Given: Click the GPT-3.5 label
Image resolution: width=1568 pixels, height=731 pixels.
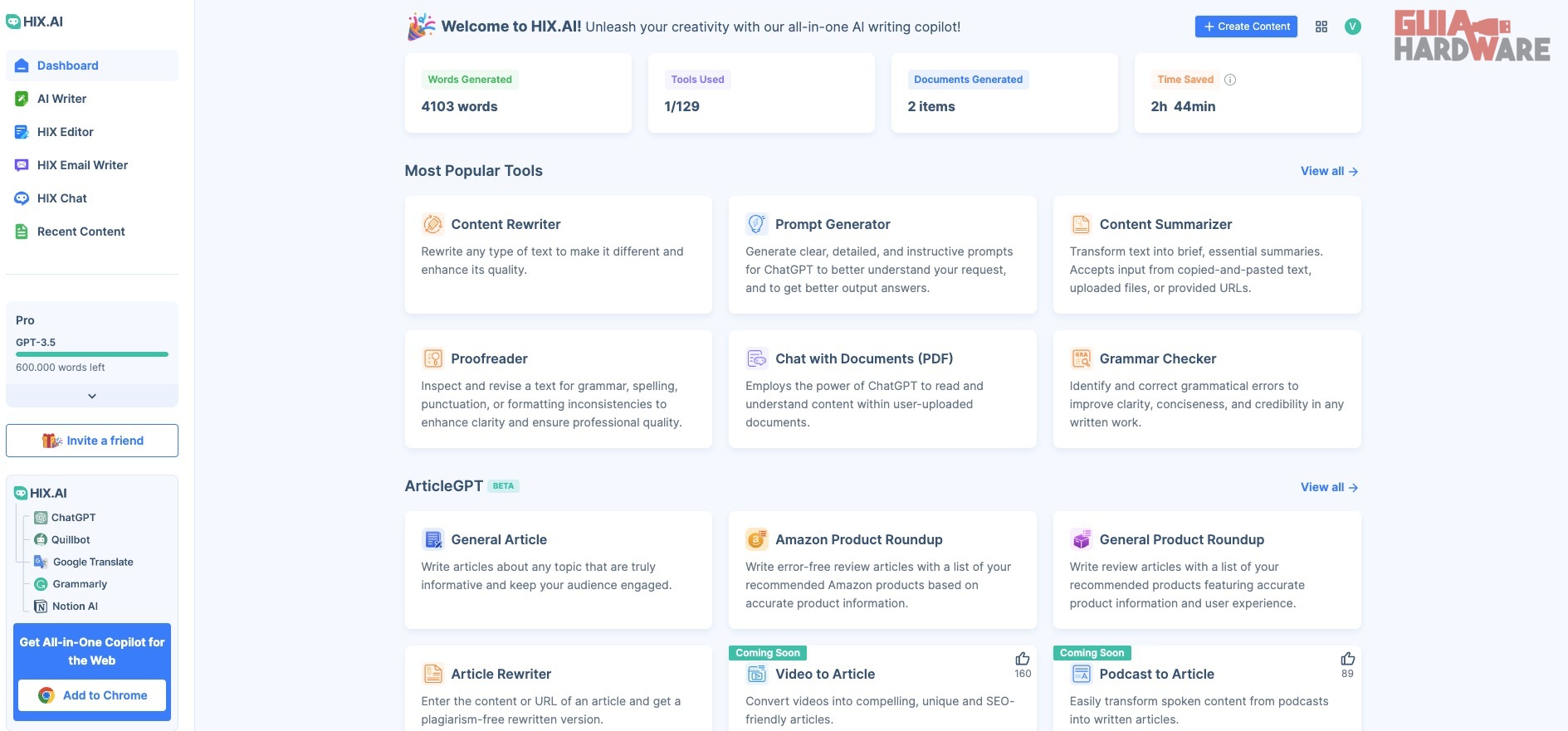Looking at the screenshot, I should (36, 342).
